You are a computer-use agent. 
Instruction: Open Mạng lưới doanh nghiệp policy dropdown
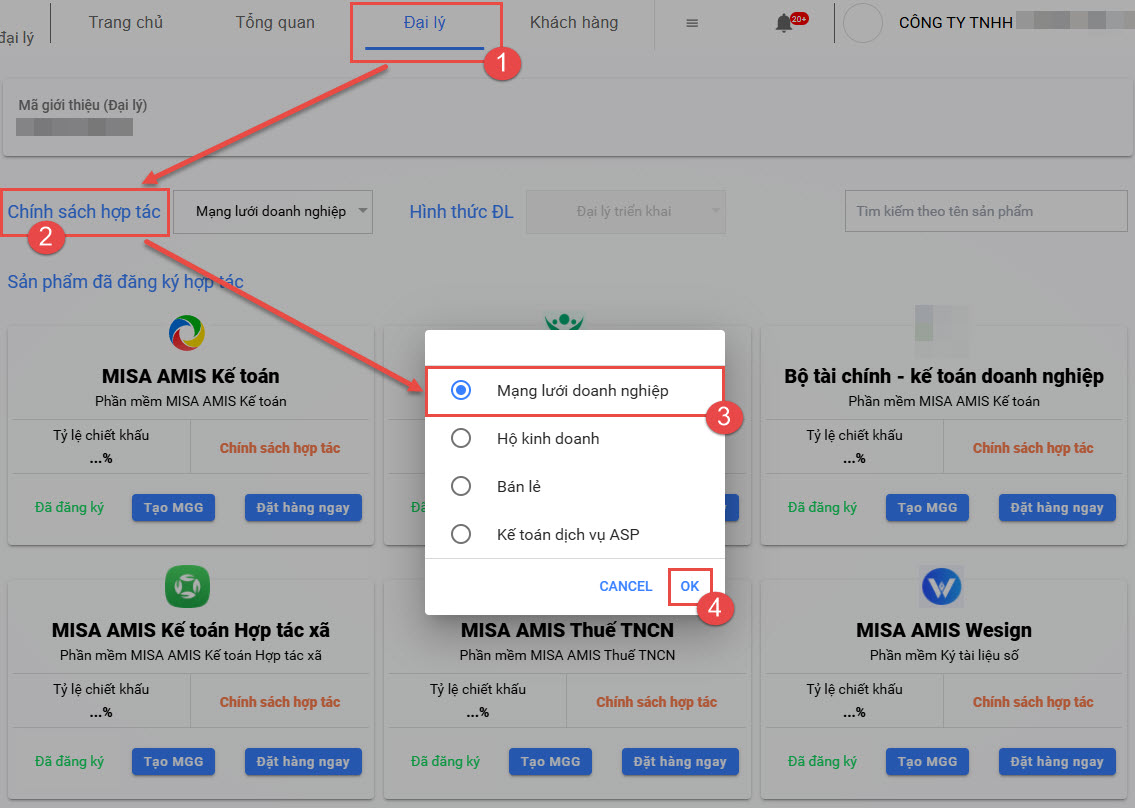point(273,211)
